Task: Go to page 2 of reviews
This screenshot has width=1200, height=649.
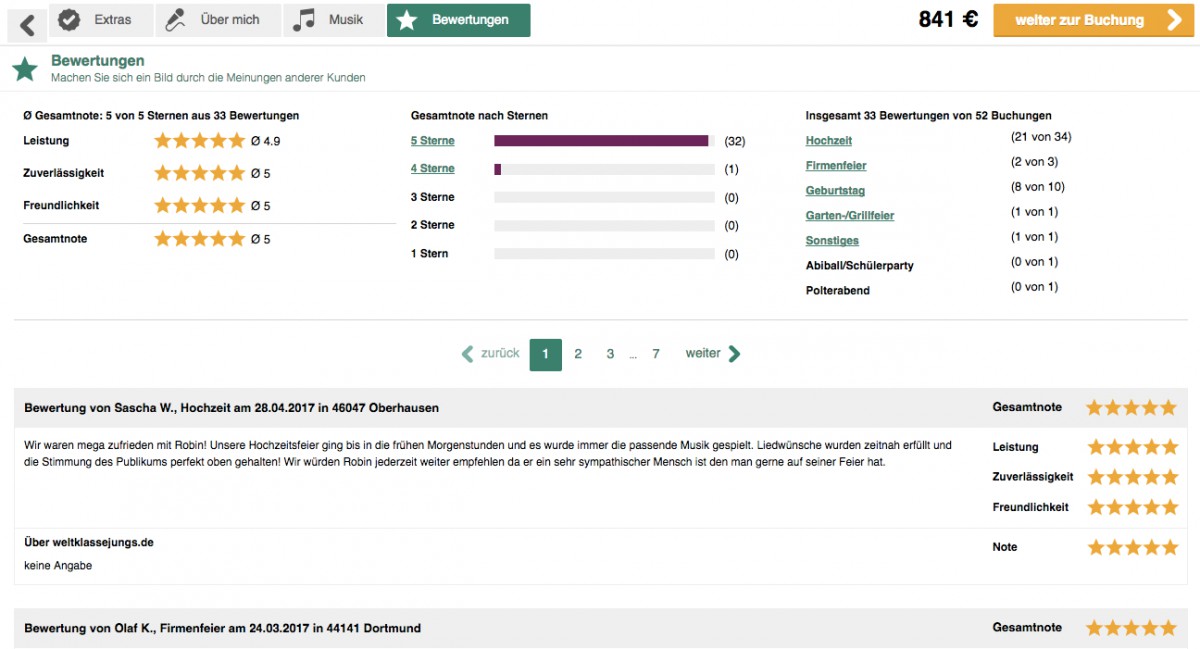Action: click(578, 354)
